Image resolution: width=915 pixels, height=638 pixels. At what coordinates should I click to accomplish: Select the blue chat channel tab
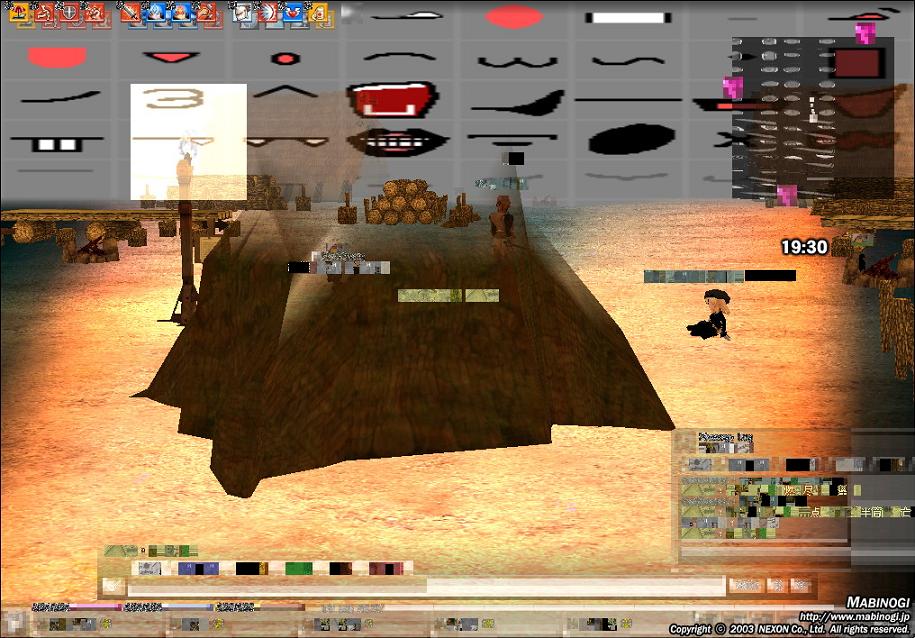pos(198,568)
